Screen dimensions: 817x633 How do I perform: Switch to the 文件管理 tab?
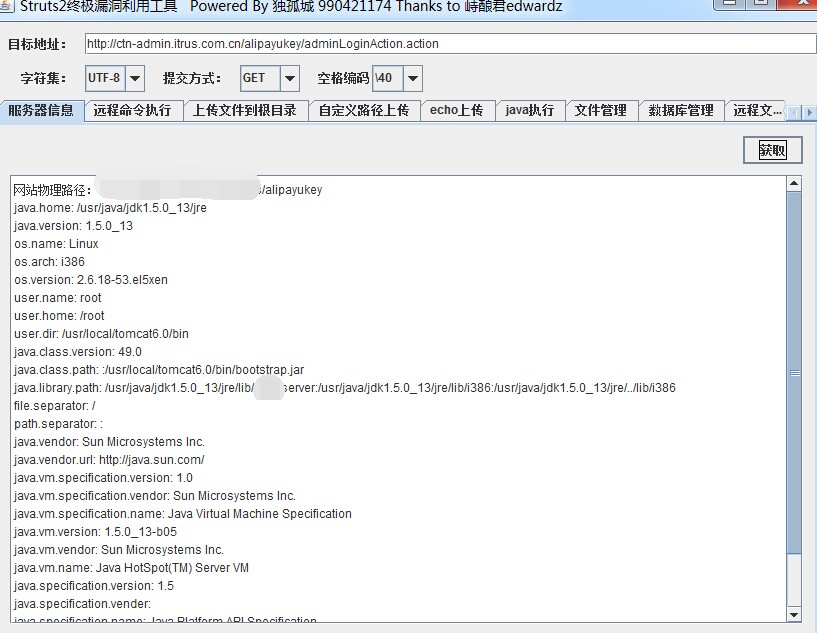tap(601, 110)
